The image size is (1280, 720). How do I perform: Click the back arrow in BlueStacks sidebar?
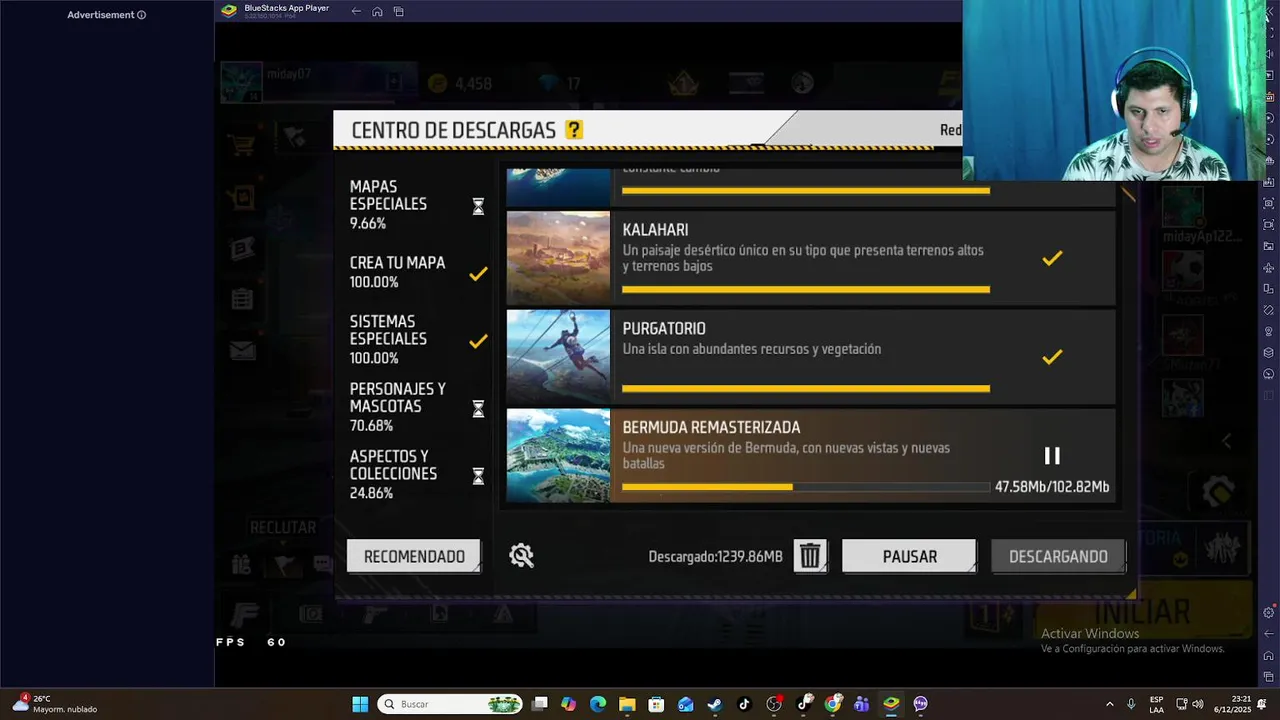pyautogui.click(x=1269, y=634)
